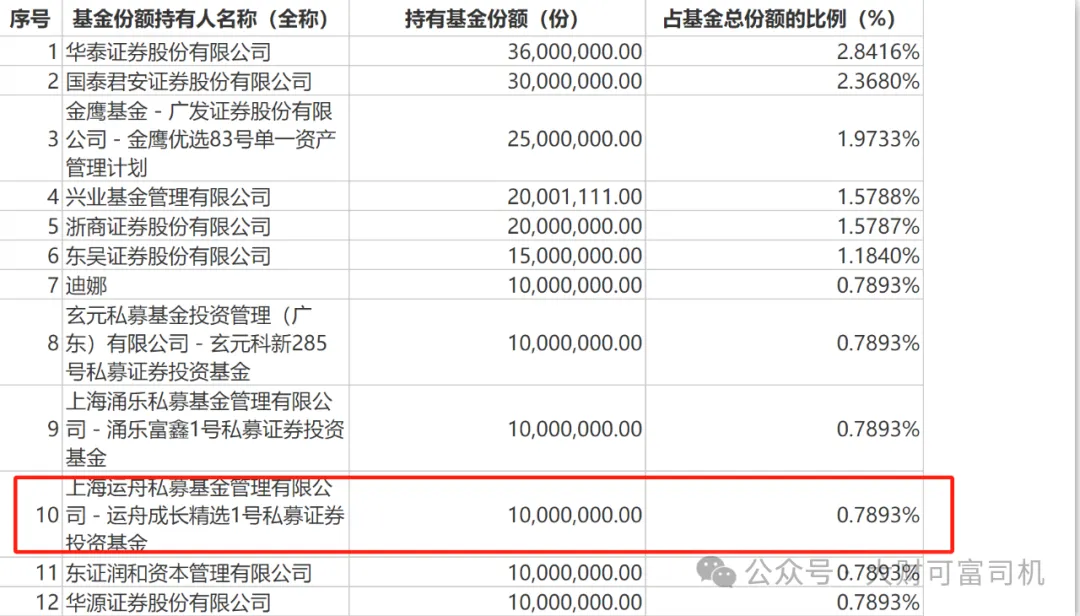Click the 0.7893% cell in 涌乐富鑫1号 row

click(x=878, y=429)
